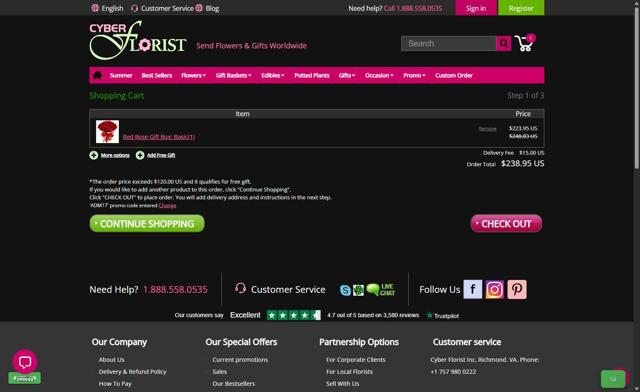Go to home via house icon
The width and height of the screenshot is (640, 392).
tap(97, 75)
